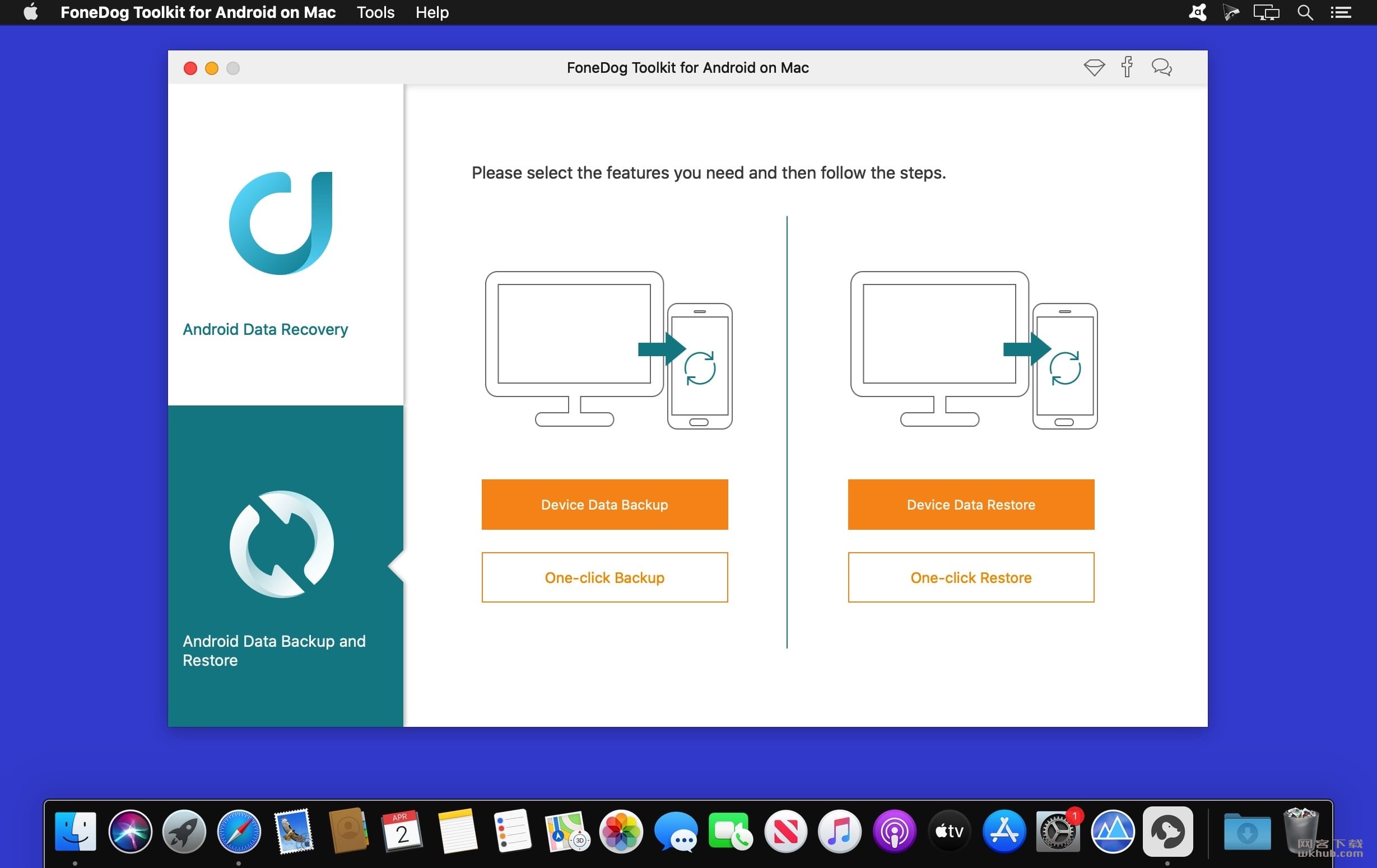Open Photos app in dock
Viewport: 1377px width, 868px height.
621,830
